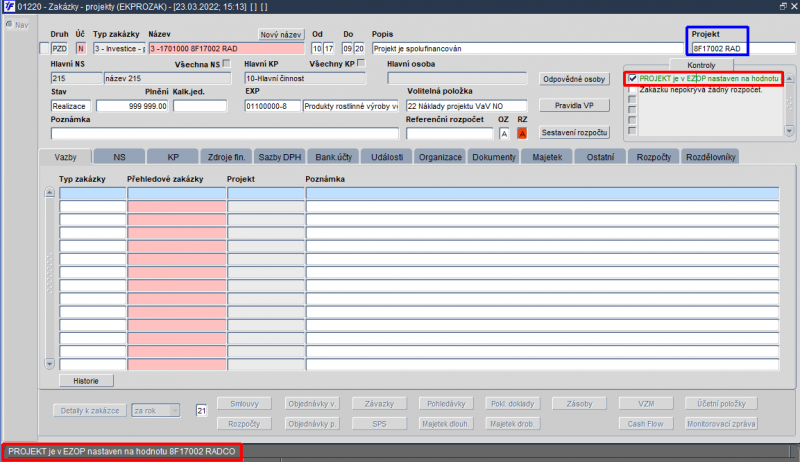
Task: Click the Objednávky v. button
Action: tap(312, 404)
